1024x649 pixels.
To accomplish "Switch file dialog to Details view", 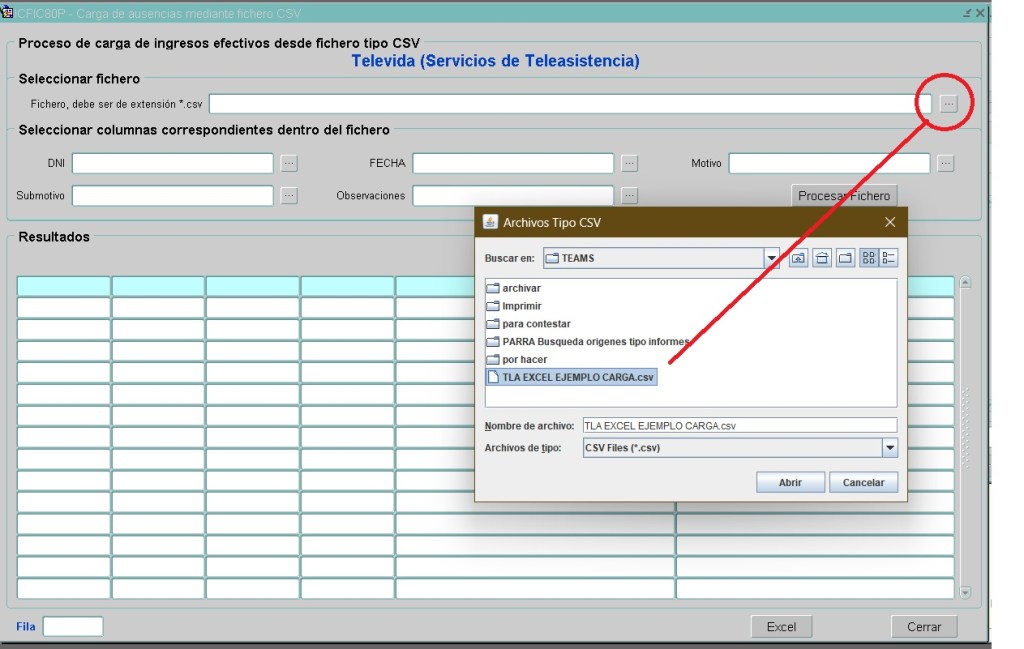I will pyautogui.click(x=888, y=258).
